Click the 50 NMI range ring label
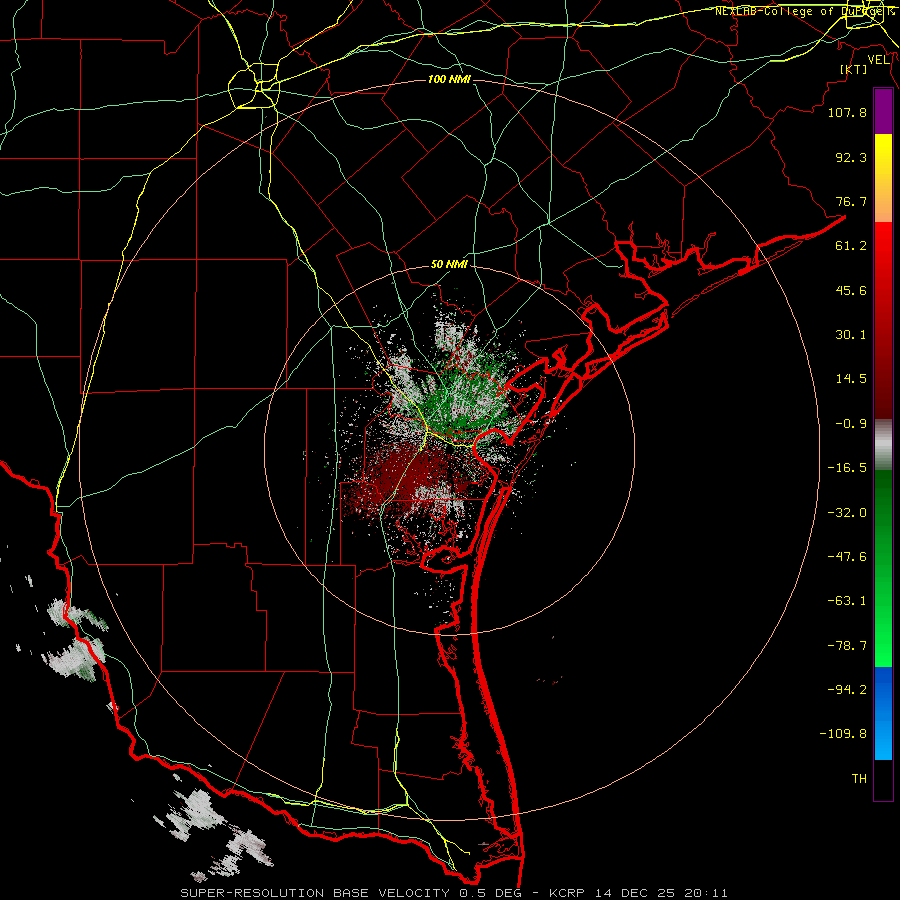Image resolution: width=900 pixels, height=900 pixels. coord(449,265)
